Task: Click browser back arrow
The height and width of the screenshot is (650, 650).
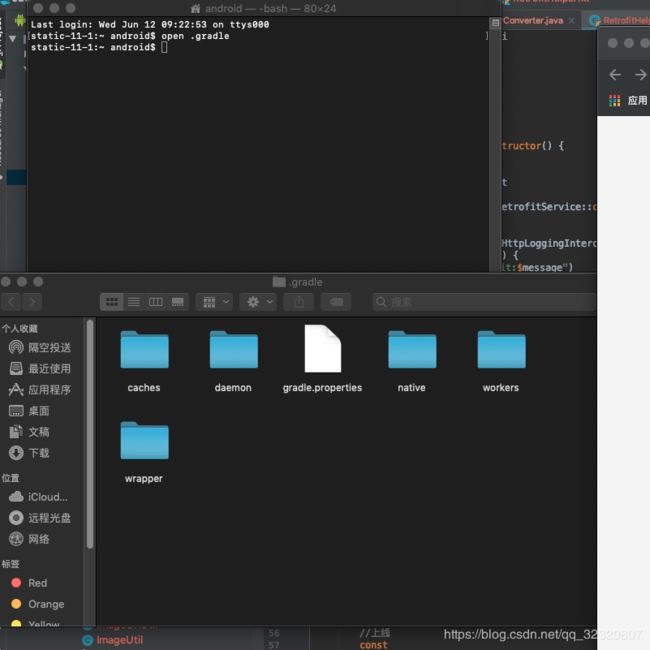Action: [x=615, y=75]
